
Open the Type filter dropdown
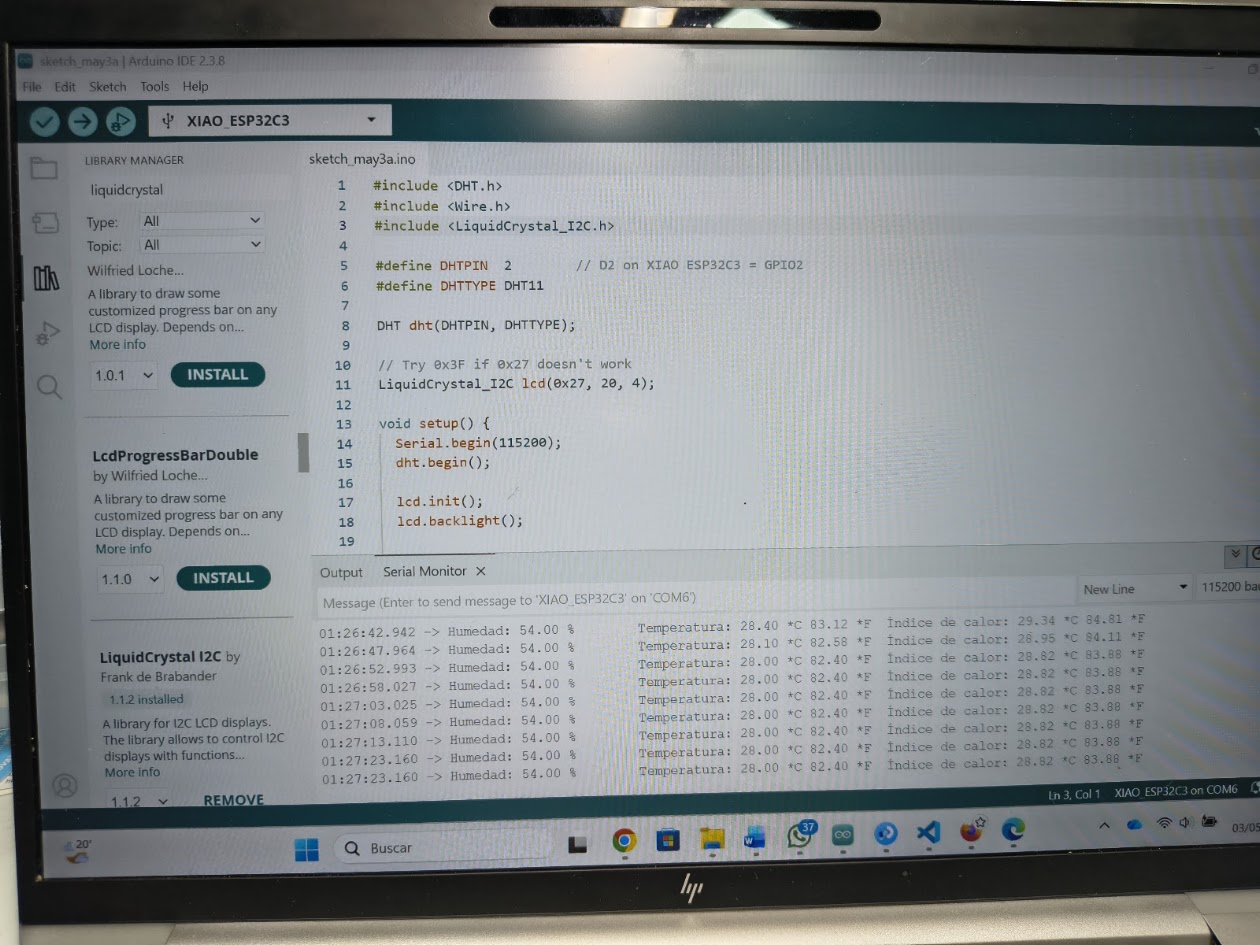click(202, 220)
